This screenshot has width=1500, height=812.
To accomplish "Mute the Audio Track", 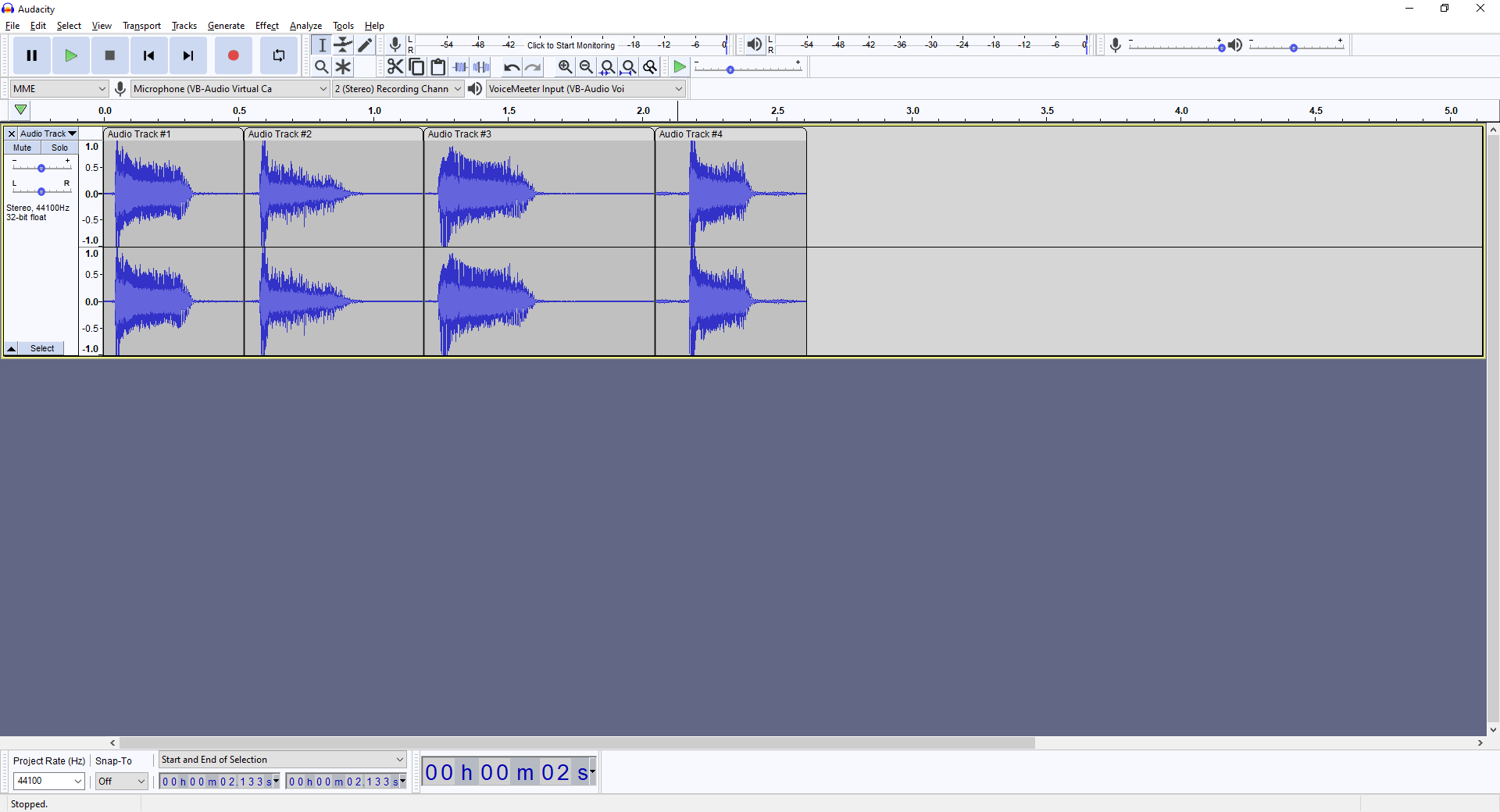I will [23, 148].
